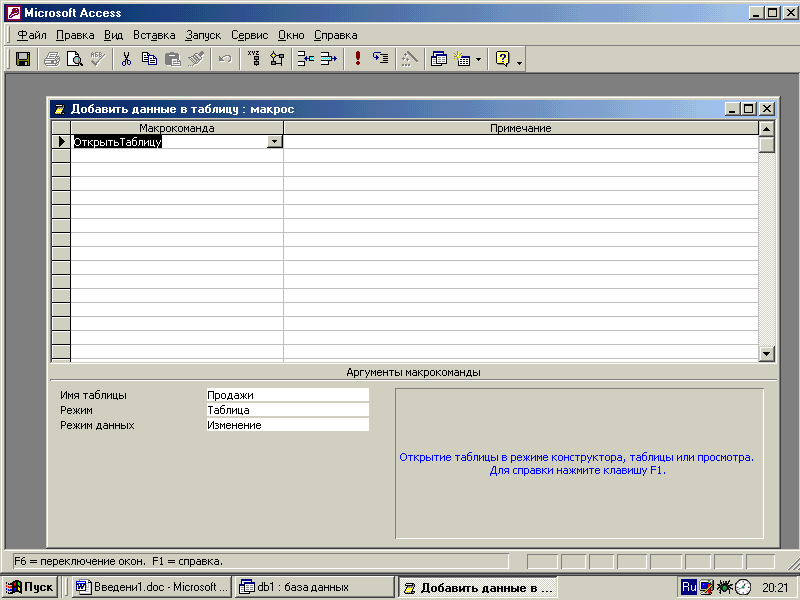The image size is (800, 600).
Task: Click the Ru language indicator in tray
Action: point(689,587)
